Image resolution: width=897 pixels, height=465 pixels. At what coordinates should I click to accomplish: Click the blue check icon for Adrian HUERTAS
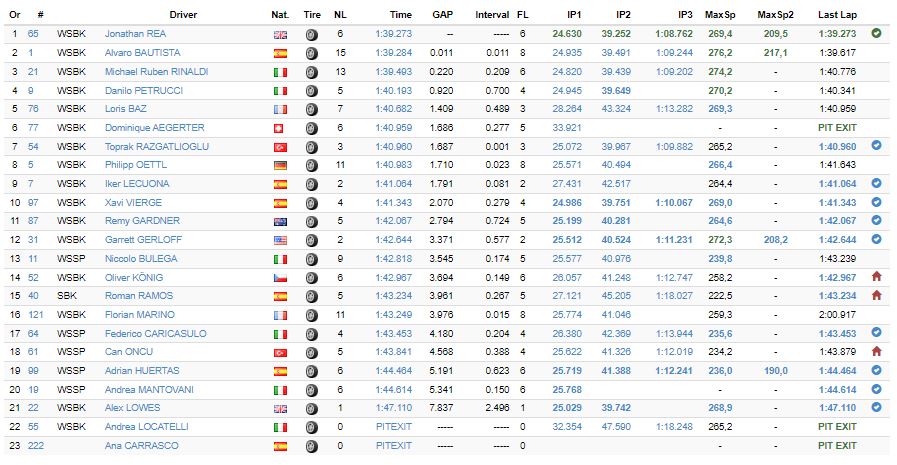tap(876, 370)
